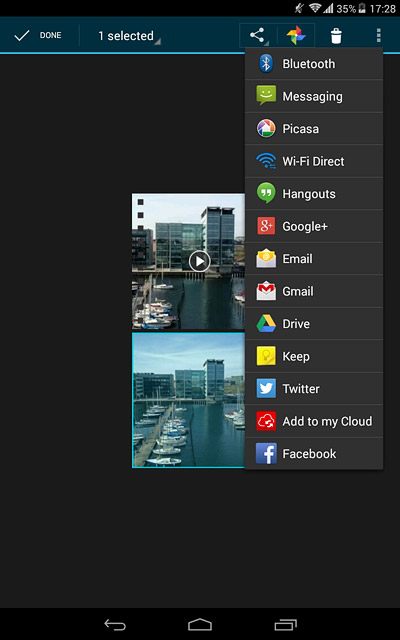Image resolution: width=400 pixels, height=640 pixels.
Task: Share to Facebook
Action: pyautogui.click(x=314, y=453)
